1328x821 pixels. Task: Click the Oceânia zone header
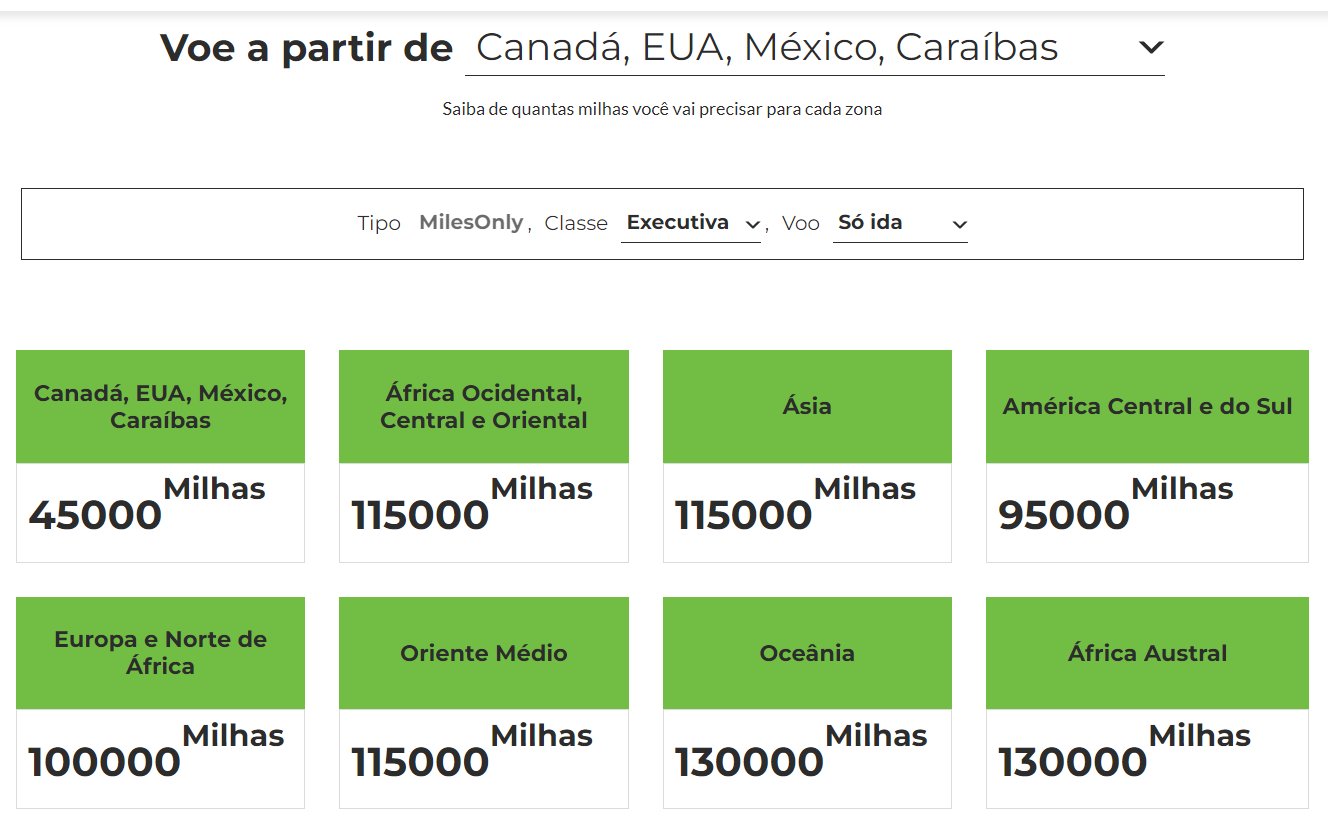pos(807,653)
